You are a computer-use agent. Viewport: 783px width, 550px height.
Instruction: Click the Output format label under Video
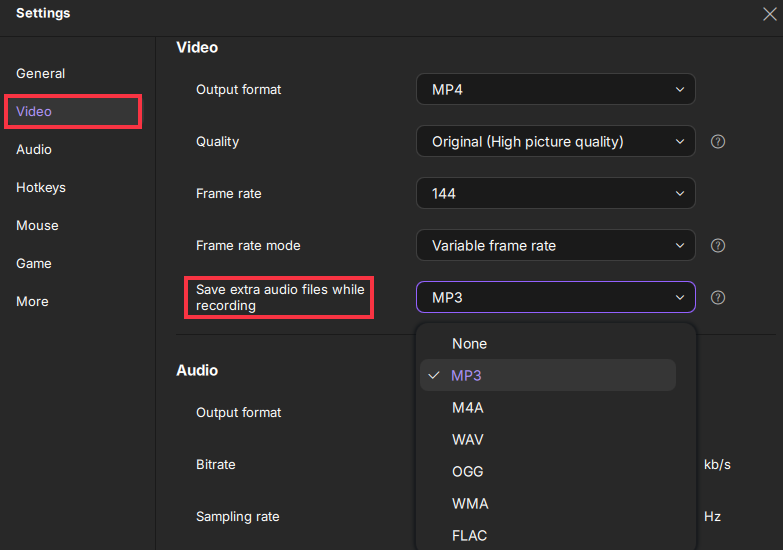(x=239, y=89)
